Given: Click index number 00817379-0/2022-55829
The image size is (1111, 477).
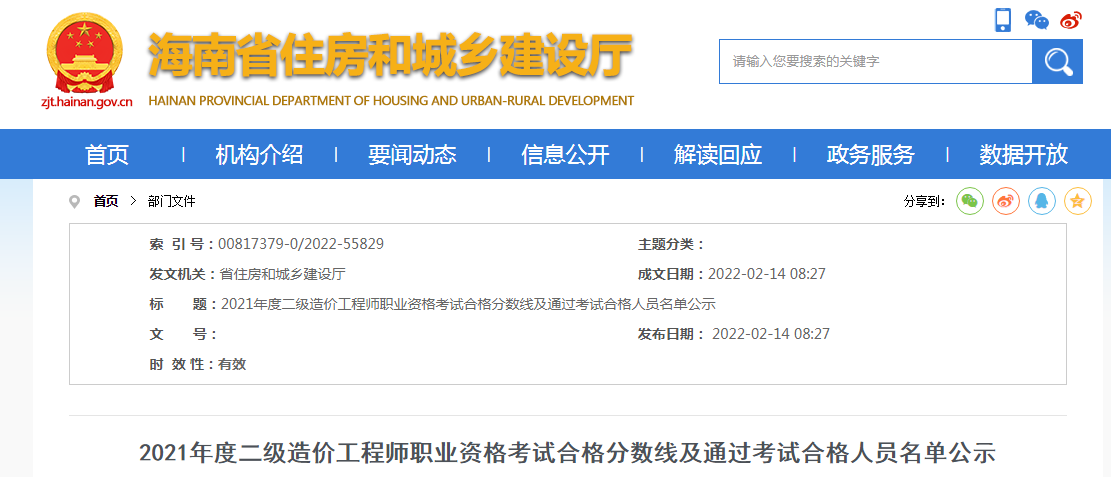Looking at the screenshot, I should pos(301,245).
